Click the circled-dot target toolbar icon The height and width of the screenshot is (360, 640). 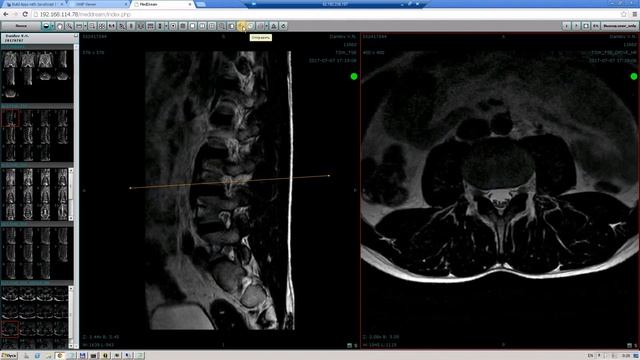point(173,26)
